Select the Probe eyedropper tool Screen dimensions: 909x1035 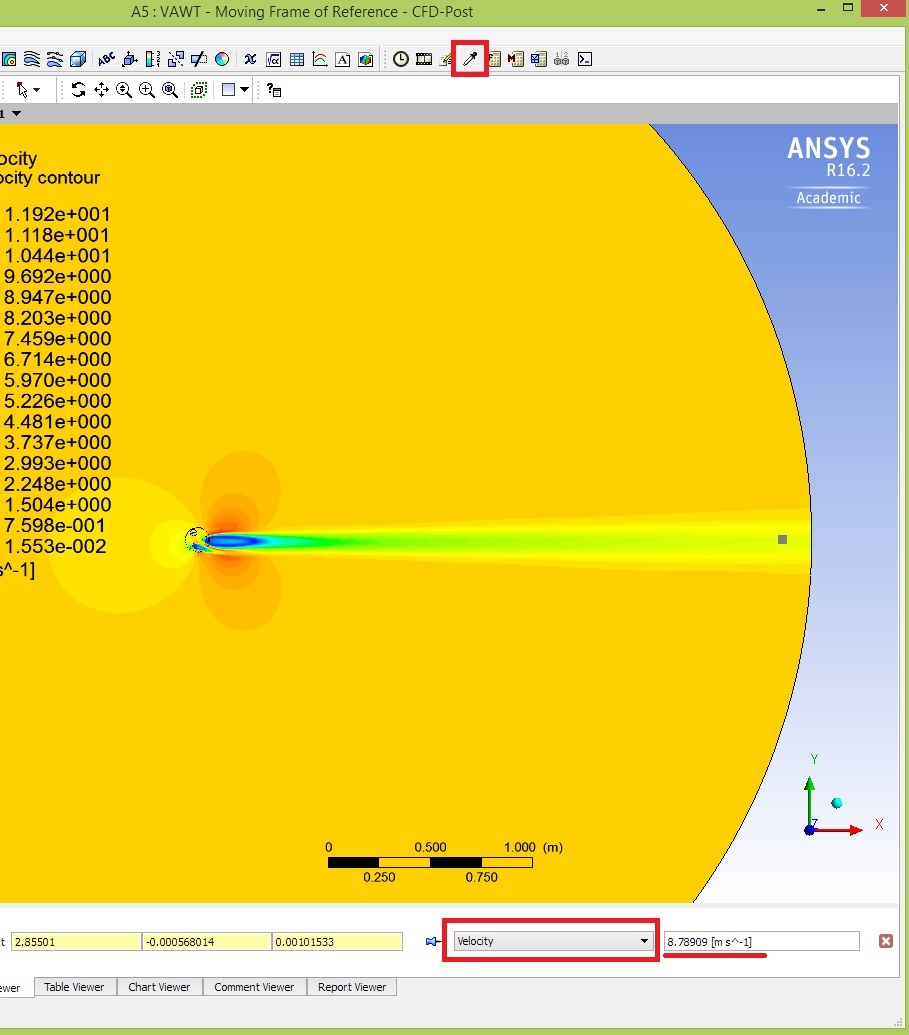pyautogui.click(x=470, y=59)
